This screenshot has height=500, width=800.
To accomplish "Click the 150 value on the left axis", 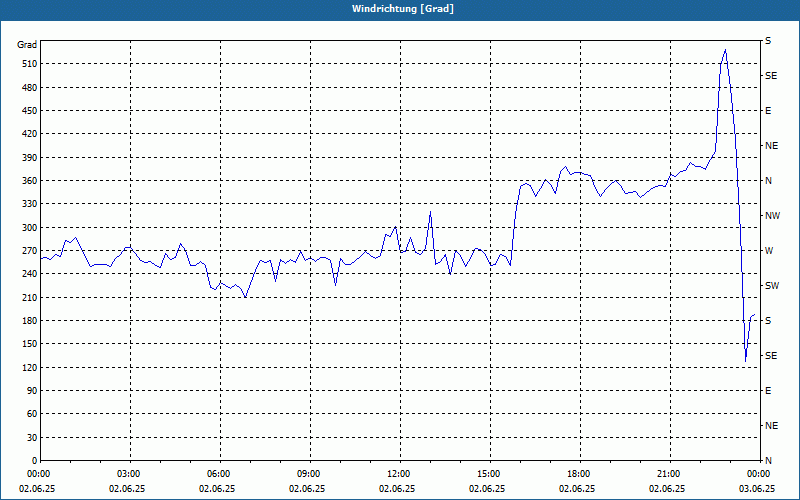I will point(30,344).
